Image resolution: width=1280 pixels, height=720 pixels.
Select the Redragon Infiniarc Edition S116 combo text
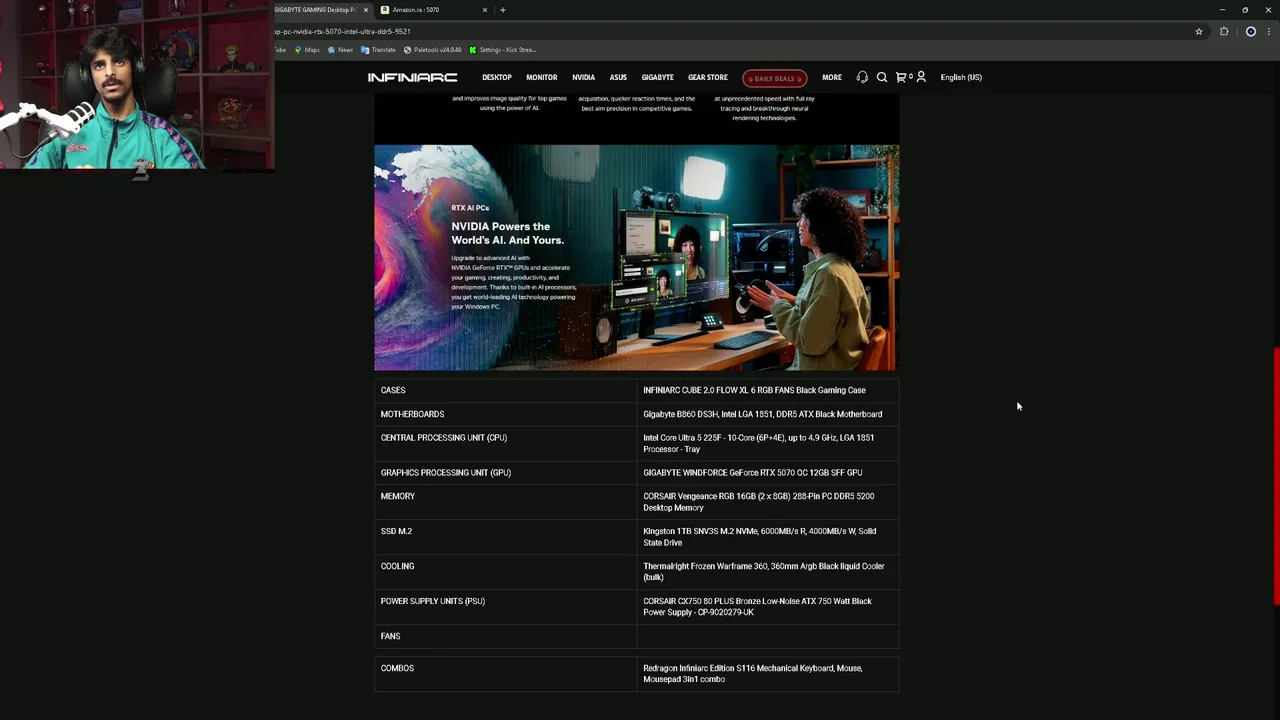pyautogui.click(x=752, y=674)
